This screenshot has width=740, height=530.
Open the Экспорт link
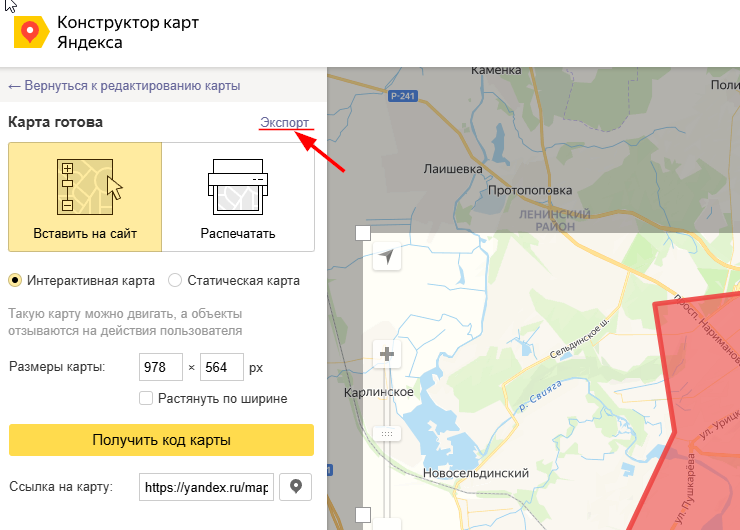click(285, 122)
